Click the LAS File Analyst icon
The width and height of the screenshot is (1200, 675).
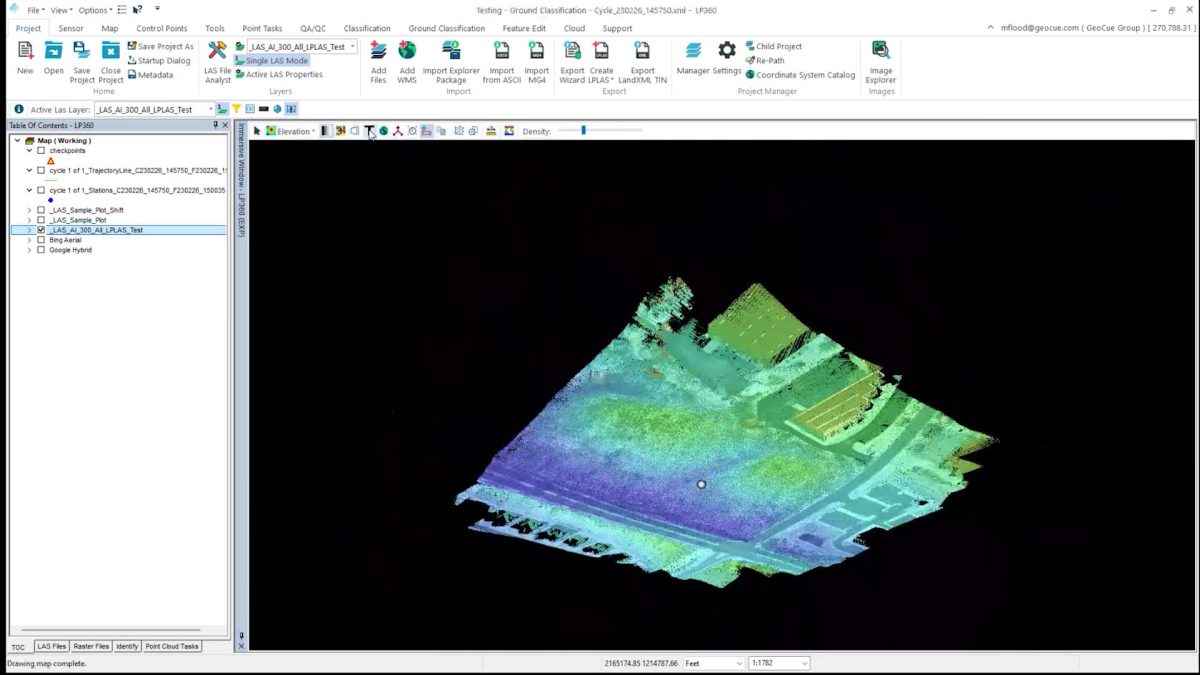[x=217, y=51]
